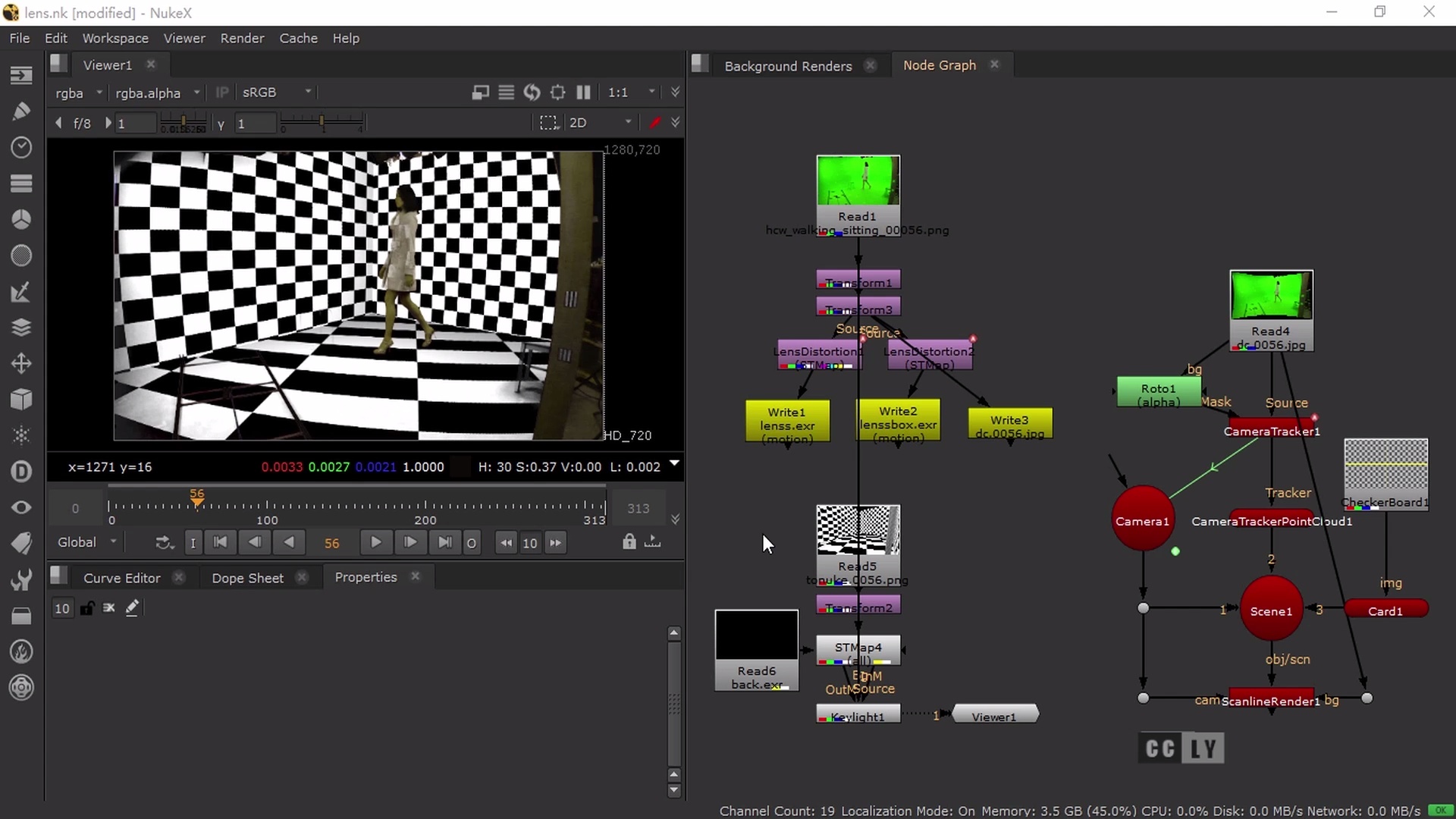The image size is (1456, 819).
Task: Click the Views eye icon in toolbar
Action: [21, 507]
